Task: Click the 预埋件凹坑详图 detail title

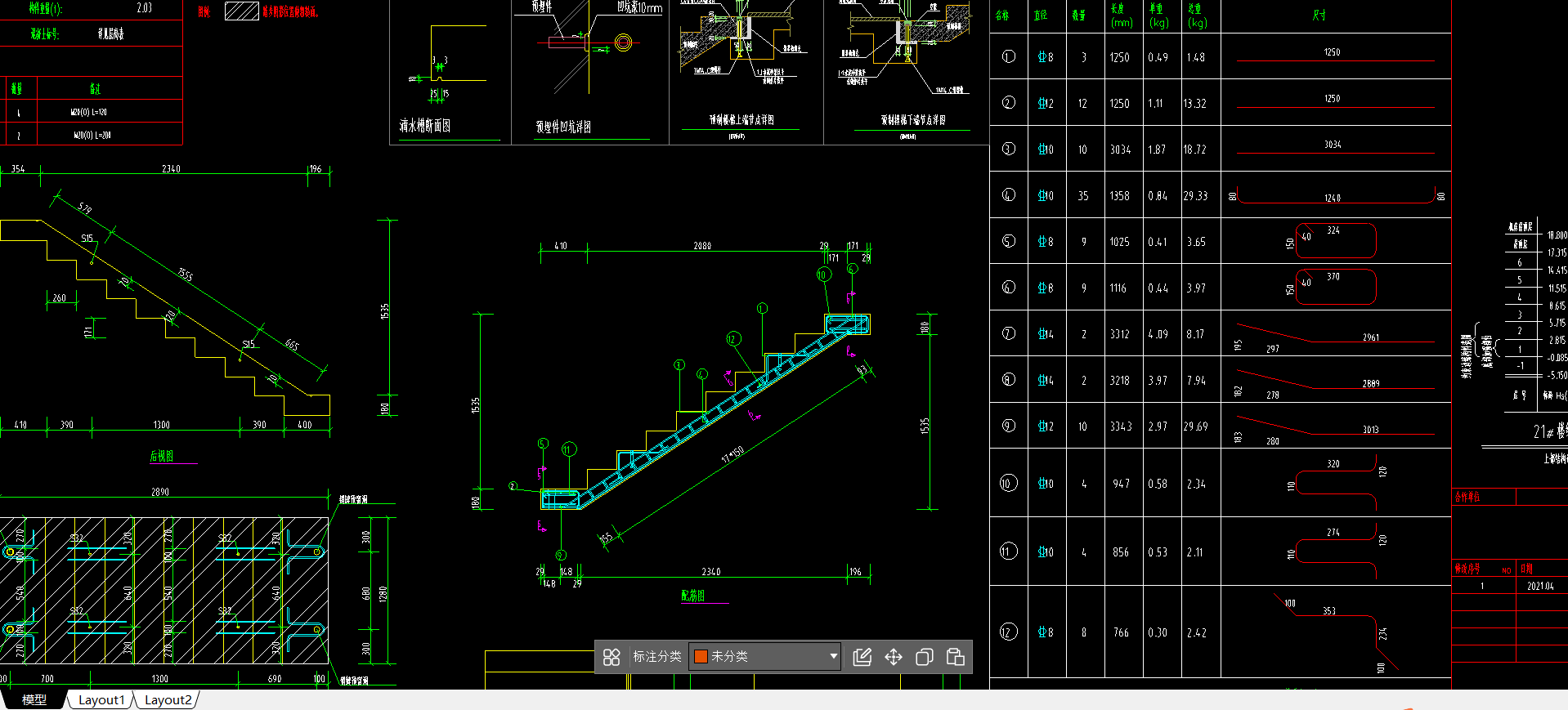Action: click(x=563, y=127)
